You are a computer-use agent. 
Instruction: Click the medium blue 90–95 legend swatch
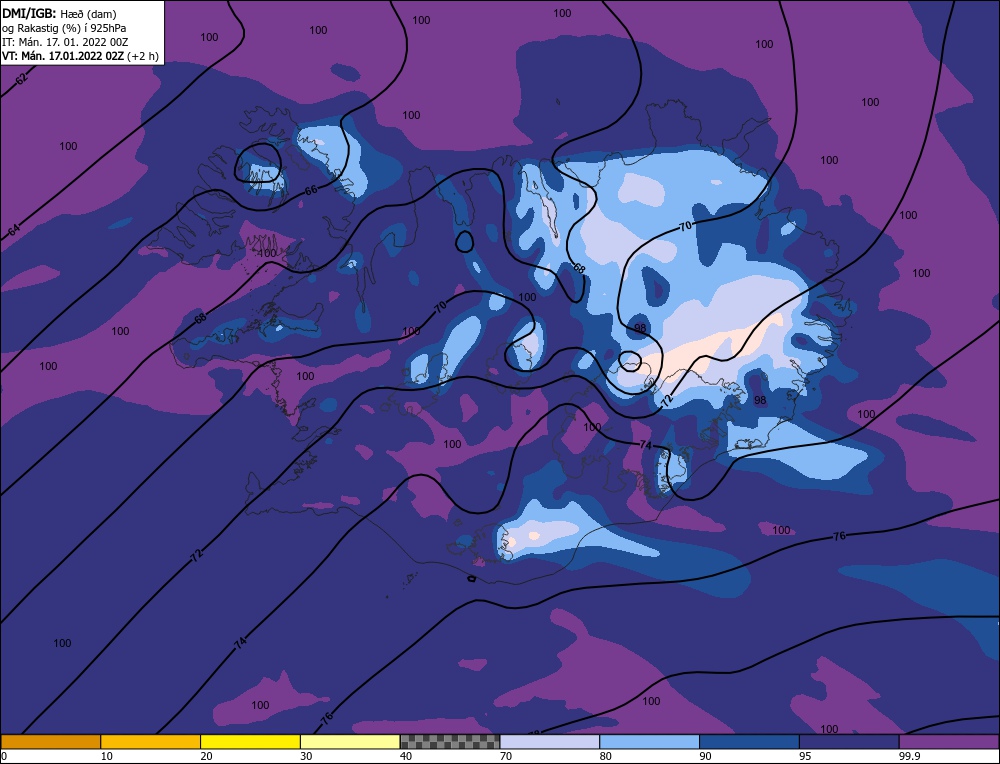[749, 742]
